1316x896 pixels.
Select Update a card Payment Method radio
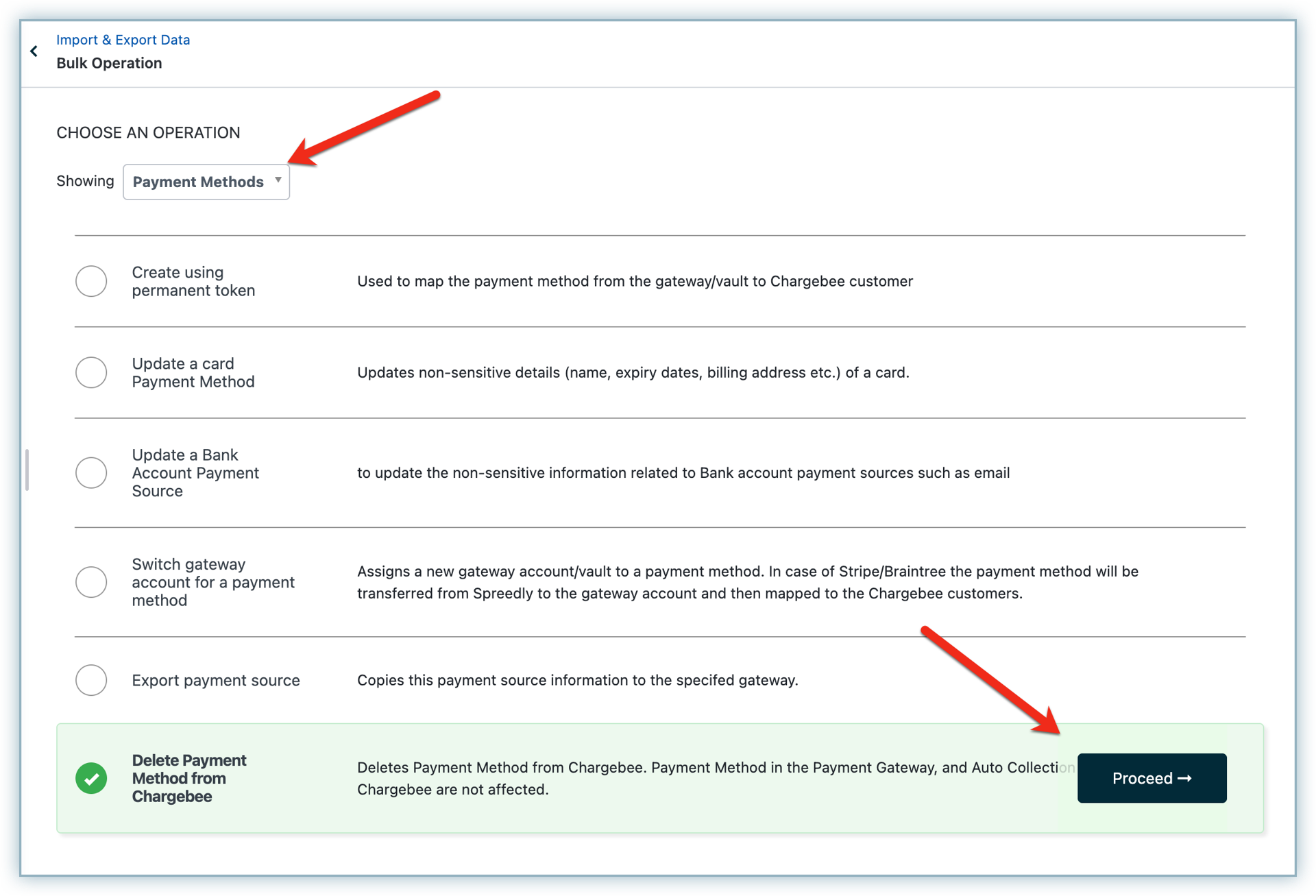pyautogui.click(x=91, y=372)
